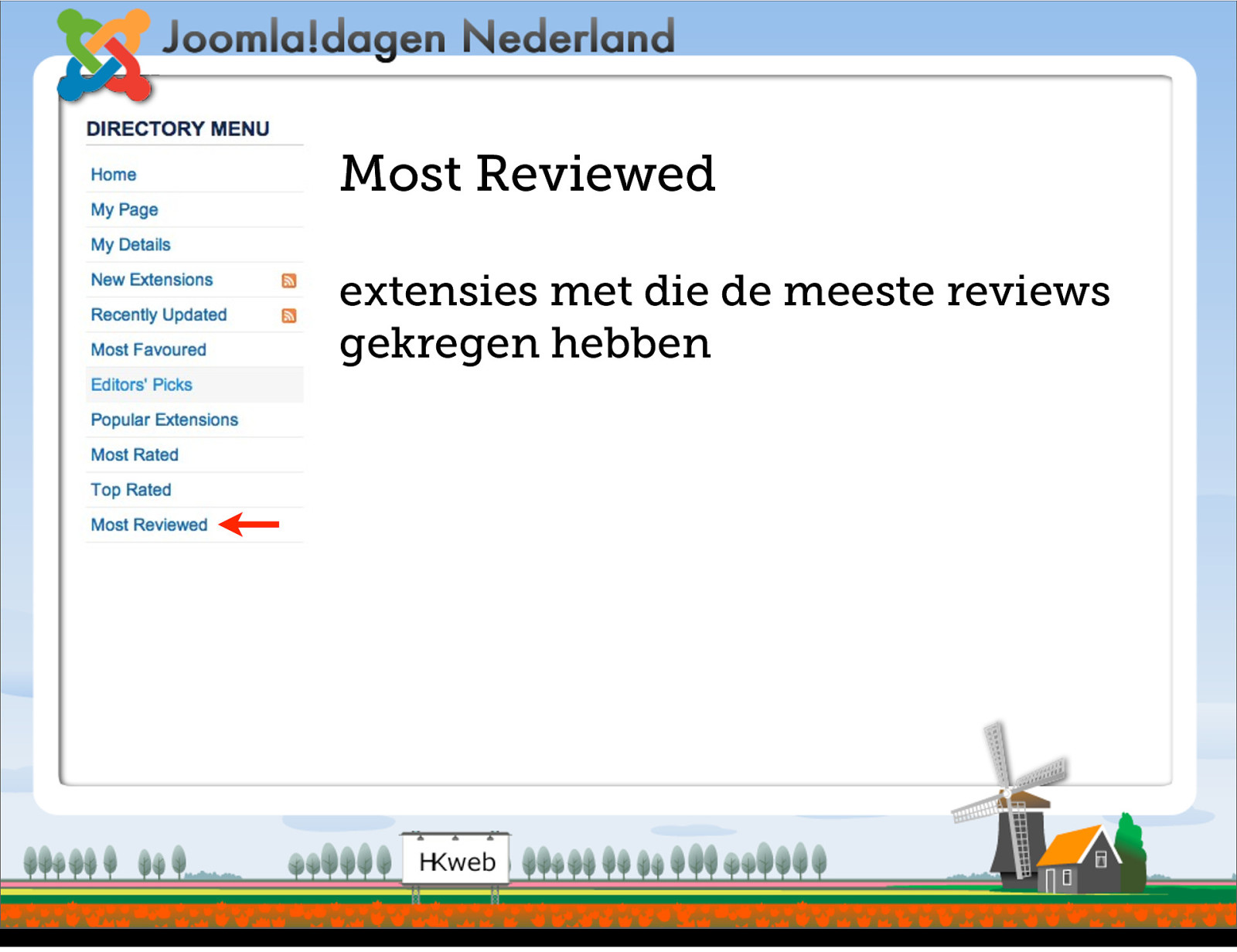This screenshot has width=1237, height=952.
Task: Click the DIRECTORY MENU heading
Action: (178, 129)
